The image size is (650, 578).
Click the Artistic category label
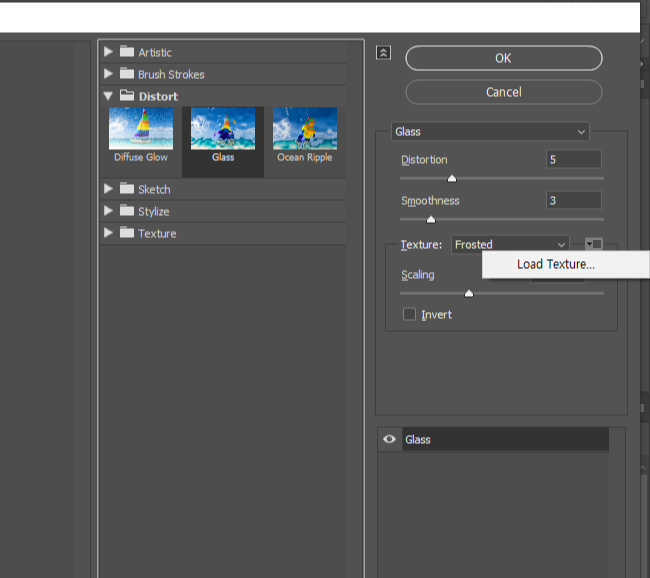coord(155,52)
